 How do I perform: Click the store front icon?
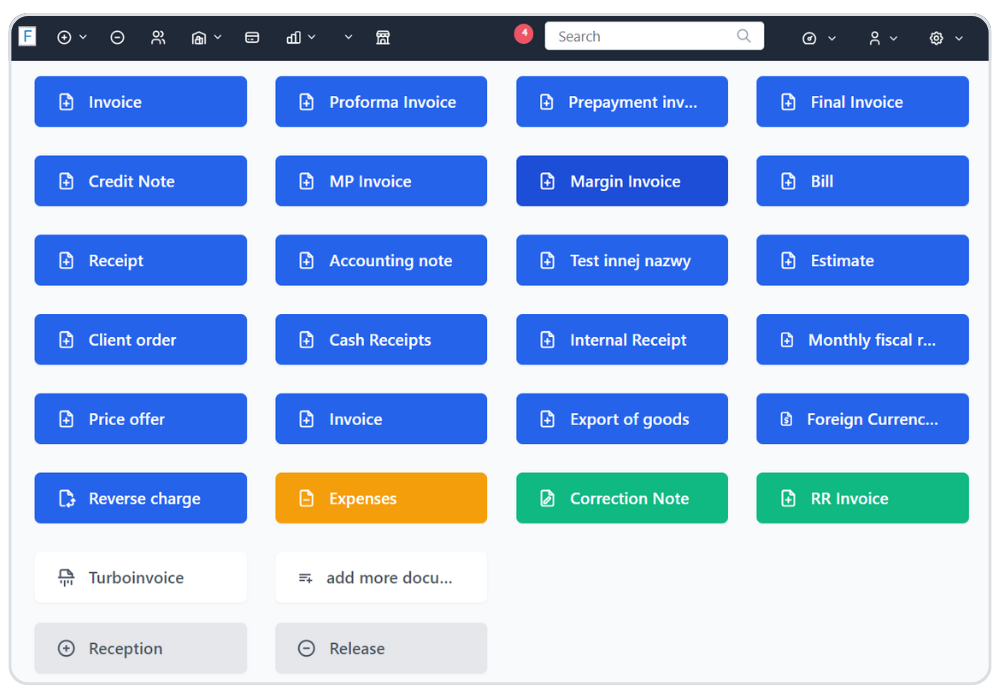tap(382, 37)
